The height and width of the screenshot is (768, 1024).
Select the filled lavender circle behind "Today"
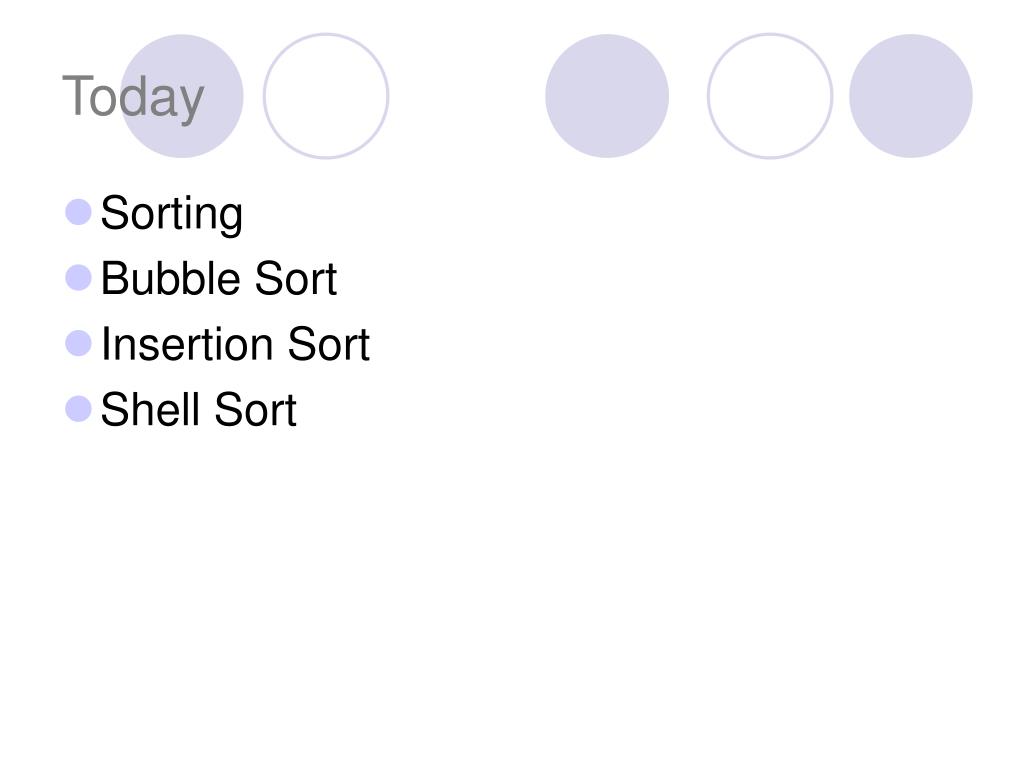pyautogui.click(x=182, y=96)
